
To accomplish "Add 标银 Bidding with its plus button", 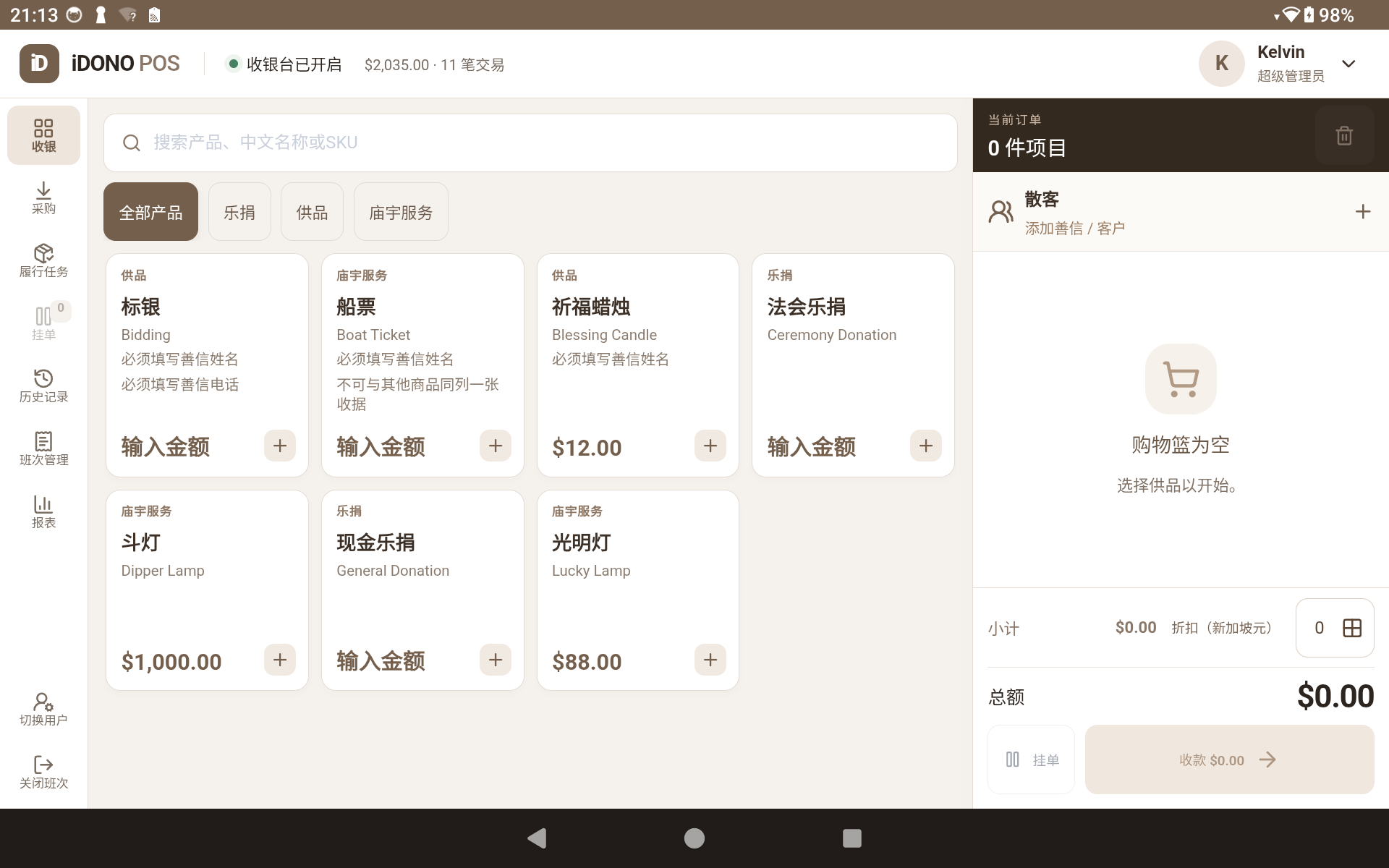I will coord(280,446).
